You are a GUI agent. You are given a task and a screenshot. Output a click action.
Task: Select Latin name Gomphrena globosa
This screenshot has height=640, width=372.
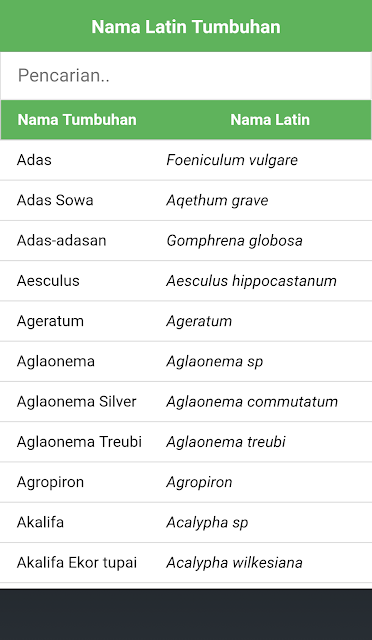234,241
